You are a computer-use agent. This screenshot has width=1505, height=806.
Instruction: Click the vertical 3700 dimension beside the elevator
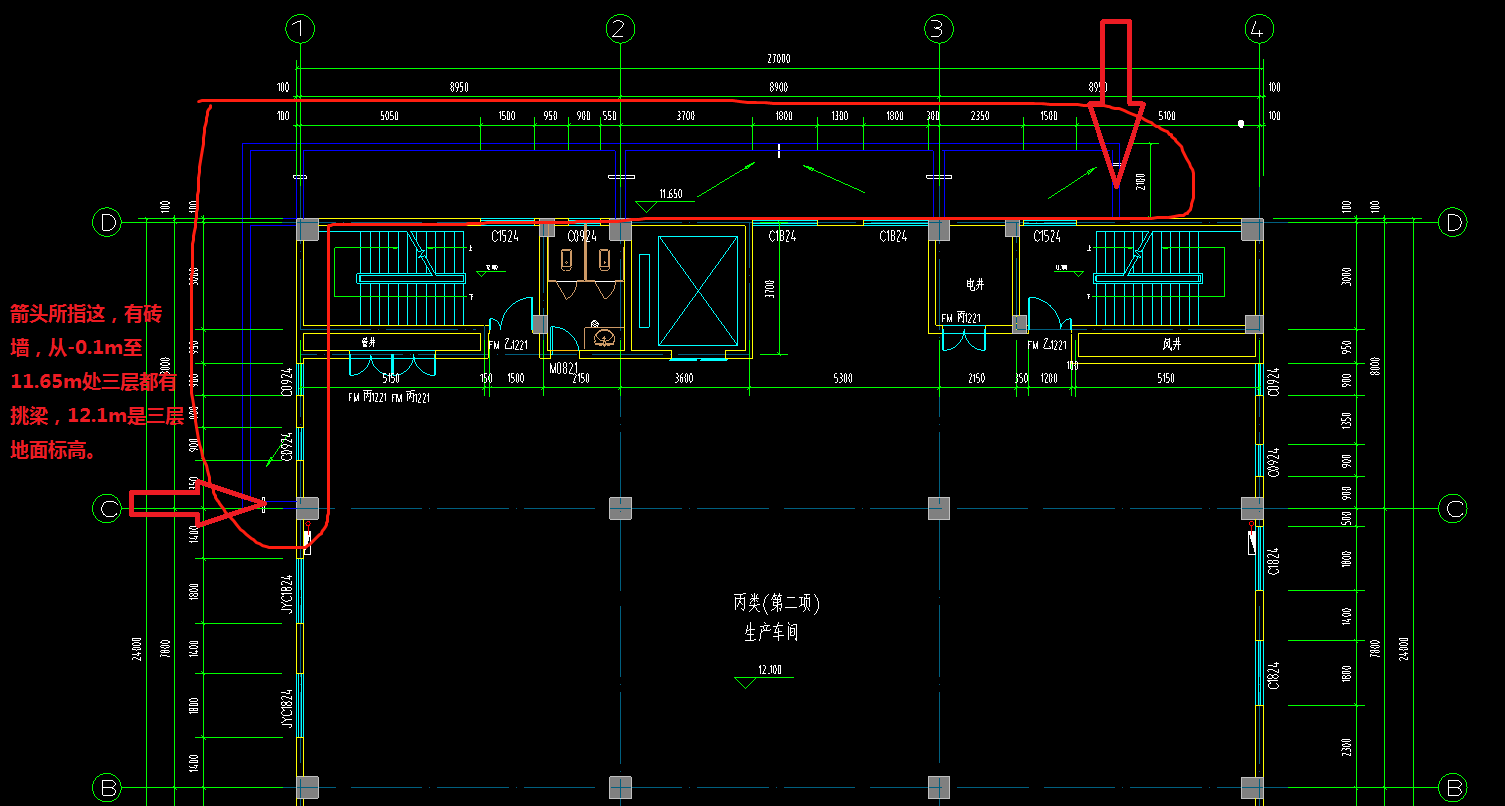pyautogui.click(x=769, y=290)
